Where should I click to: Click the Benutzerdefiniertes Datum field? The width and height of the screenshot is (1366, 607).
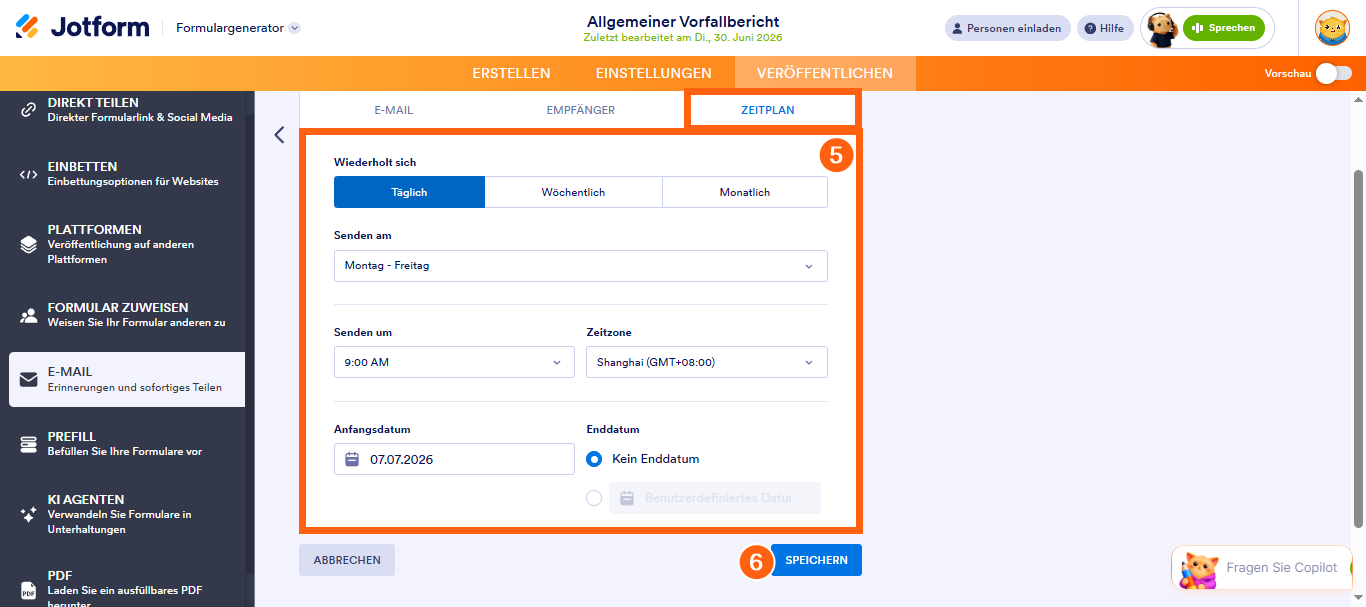(x=715, y=498)
